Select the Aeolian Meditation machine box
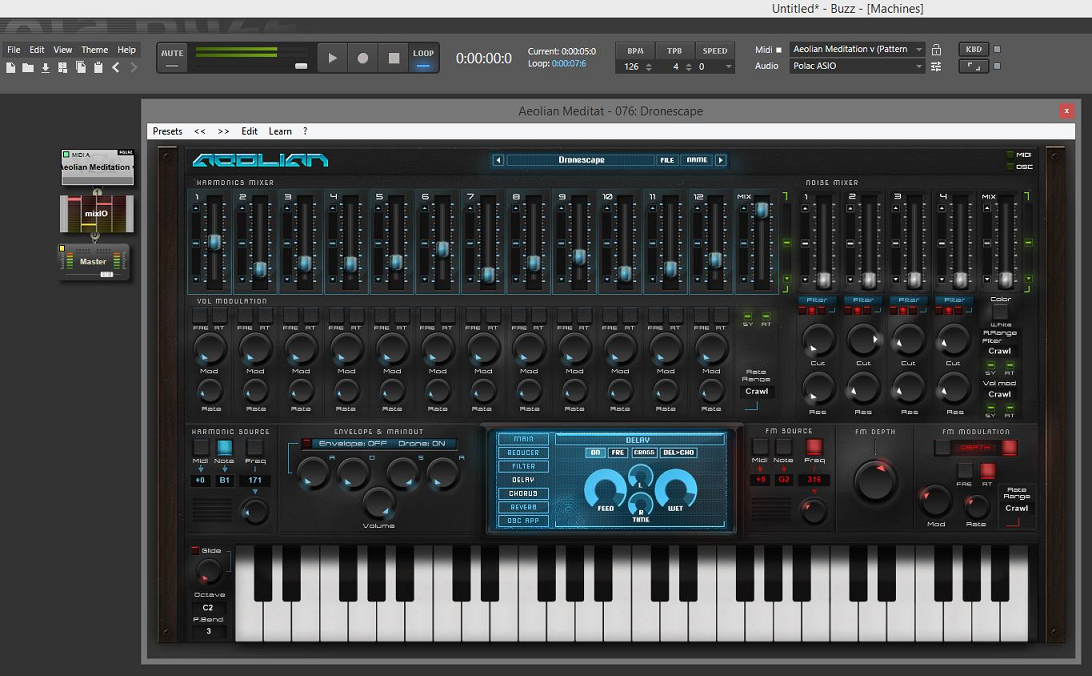Screen dimensions: 1092x676 point(98,167)
